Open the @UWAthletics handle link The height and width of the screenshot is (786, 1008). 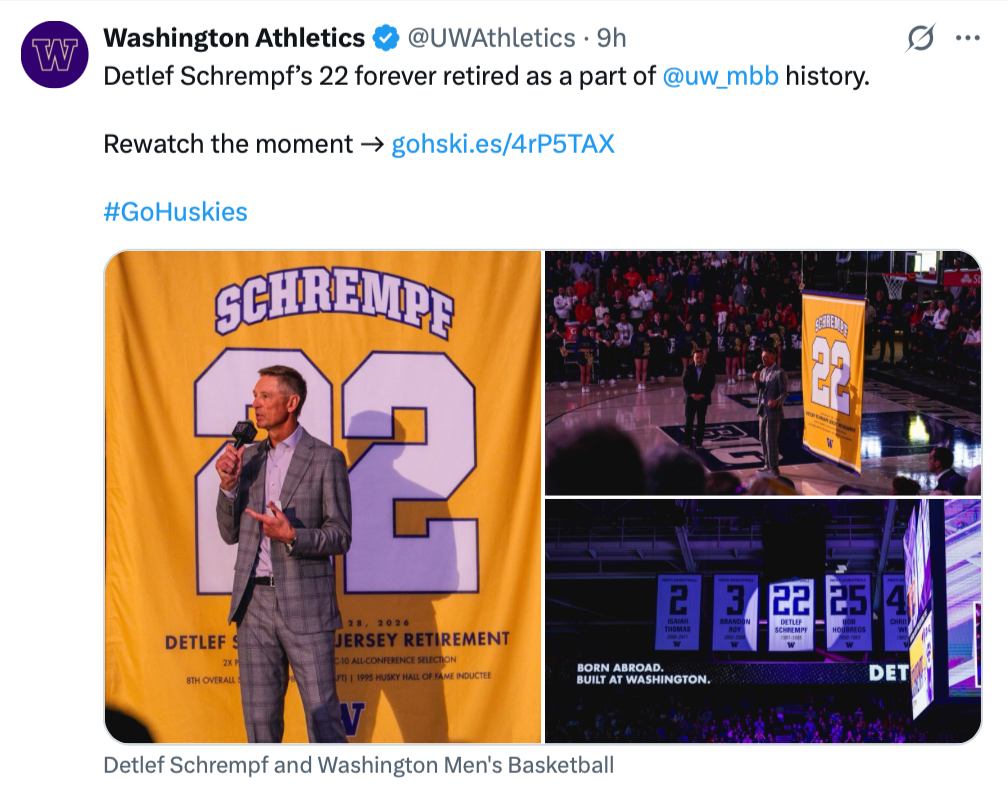coord(490,39)
